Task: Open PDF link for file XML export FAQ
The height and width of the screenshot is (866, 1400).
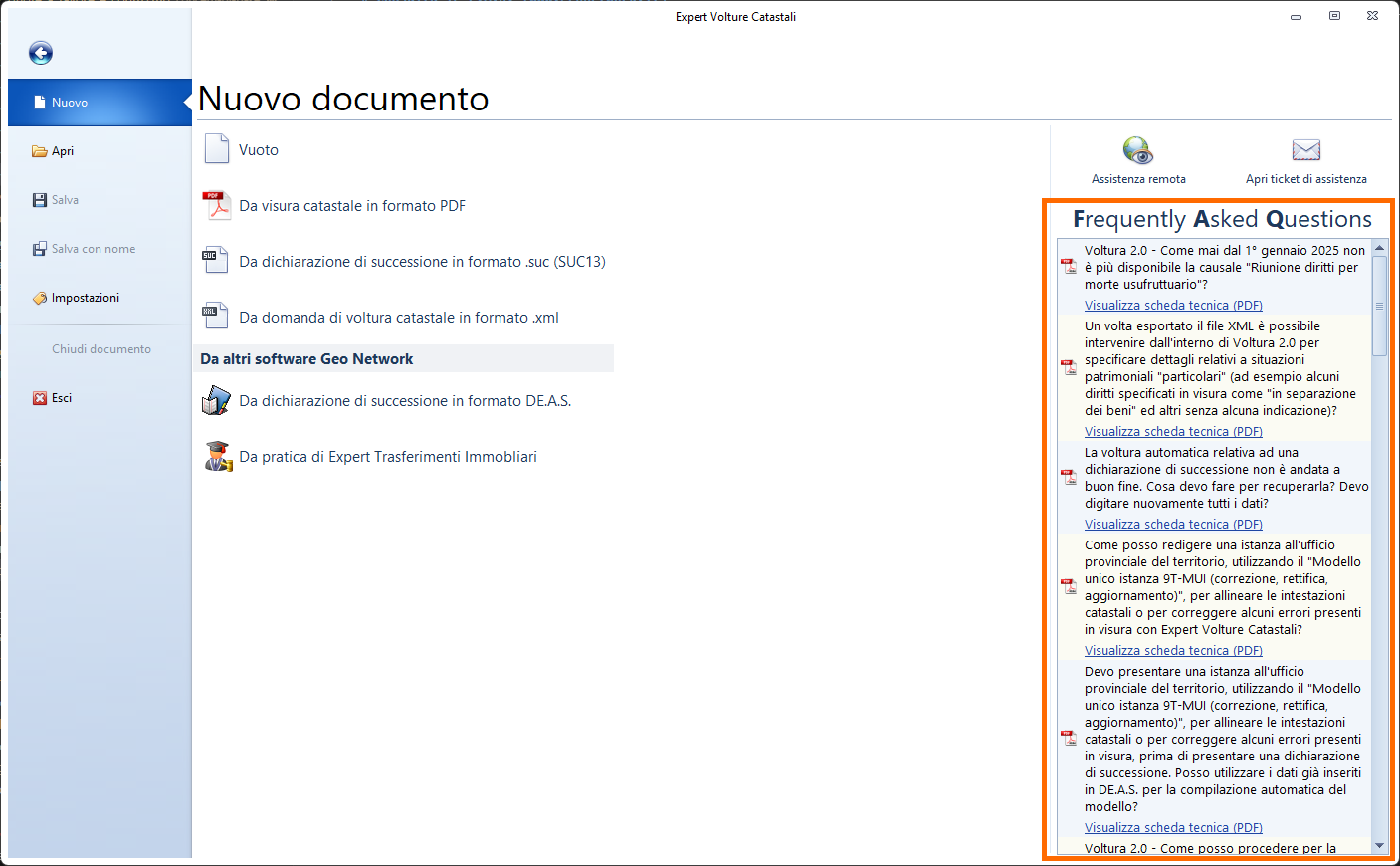Action: [1173, 432]
